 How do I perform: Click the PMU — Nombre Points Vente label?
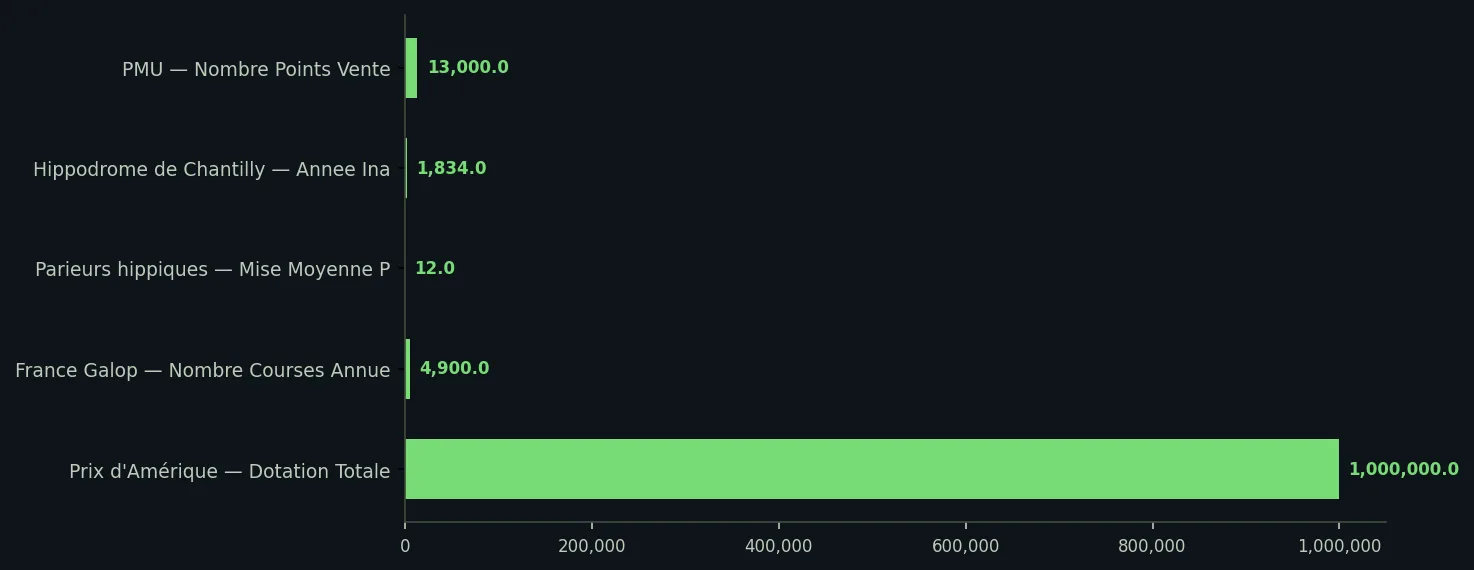click(256, 70)
